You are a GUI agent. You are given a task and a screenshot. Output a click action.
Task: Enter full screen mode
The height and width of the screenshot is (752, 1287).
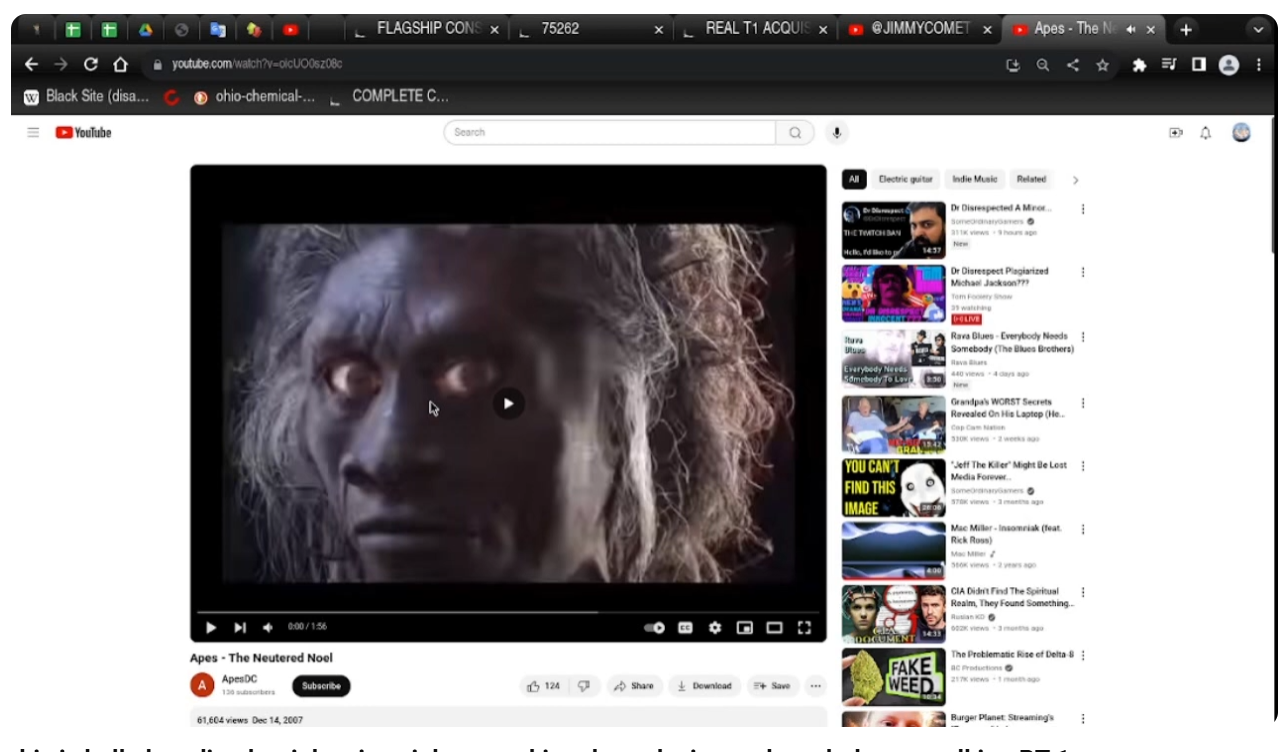pyautogui.click(x=804, y=628)
